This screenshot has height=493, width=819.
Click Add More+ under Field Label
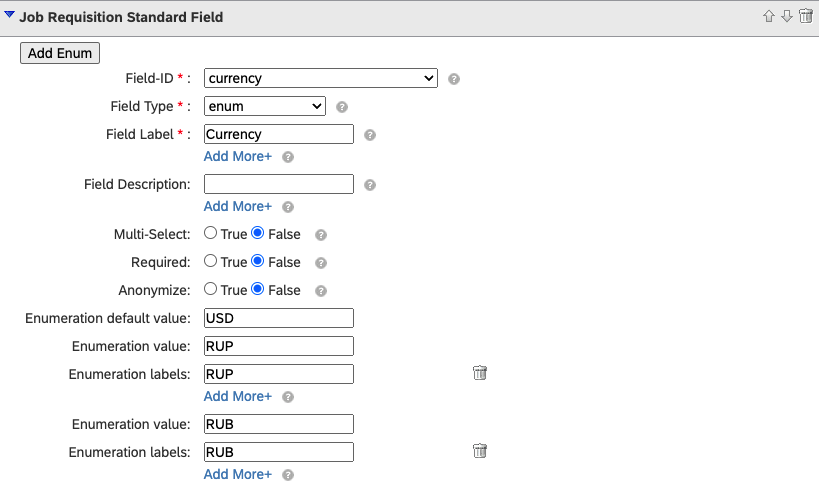[x=238, y=156]
